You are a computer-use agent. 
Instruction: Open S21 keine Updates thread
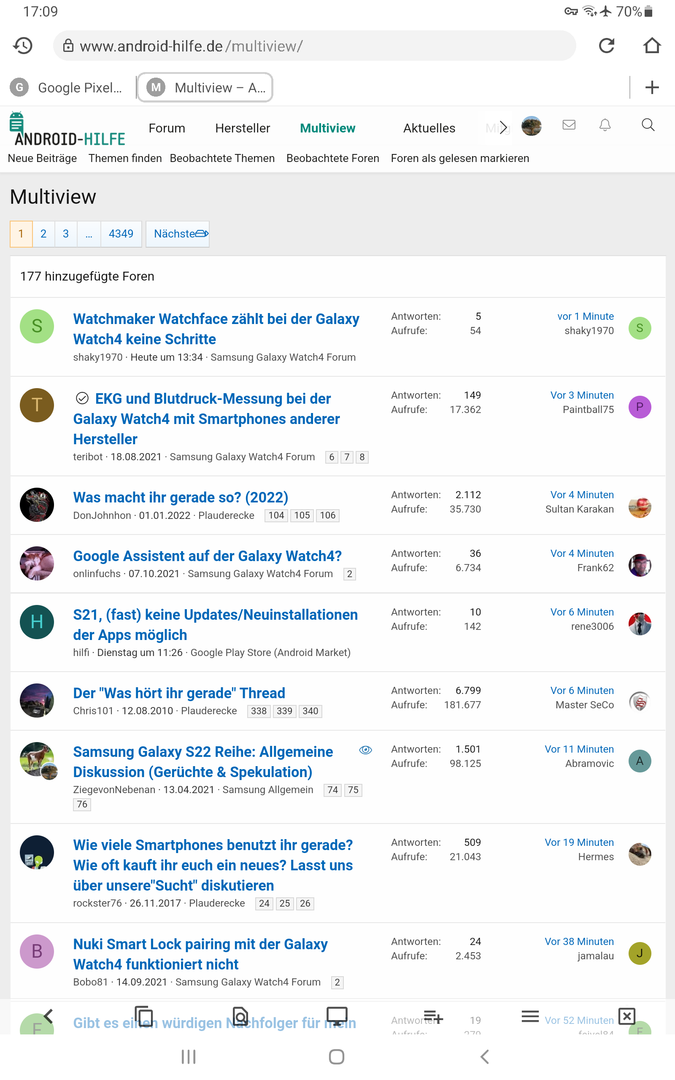tap(216, 625)
